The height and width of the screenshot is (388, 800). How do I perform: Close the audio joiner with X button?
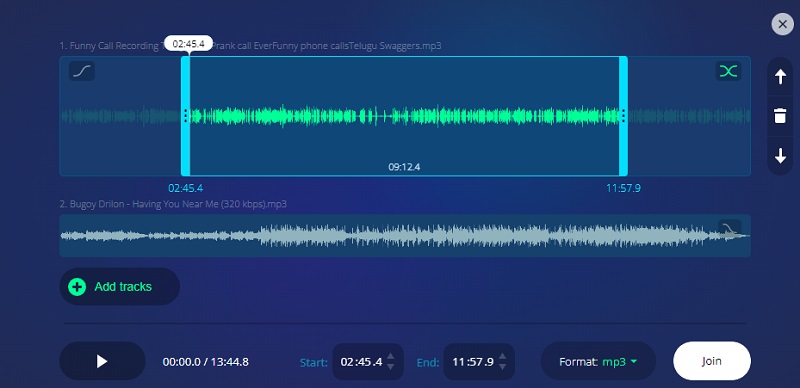782,24
